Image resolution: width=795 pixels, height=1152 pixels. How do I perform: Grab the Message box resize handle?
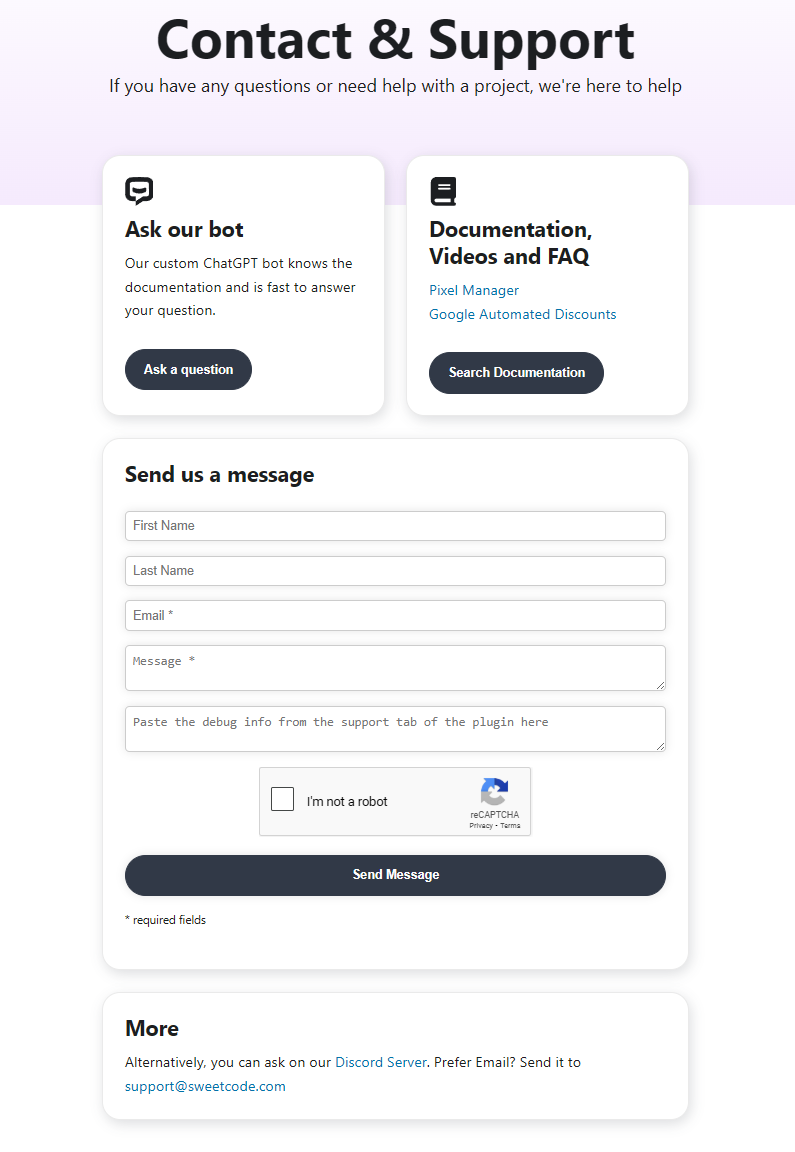pyautogui.click(x=660, y=685)
